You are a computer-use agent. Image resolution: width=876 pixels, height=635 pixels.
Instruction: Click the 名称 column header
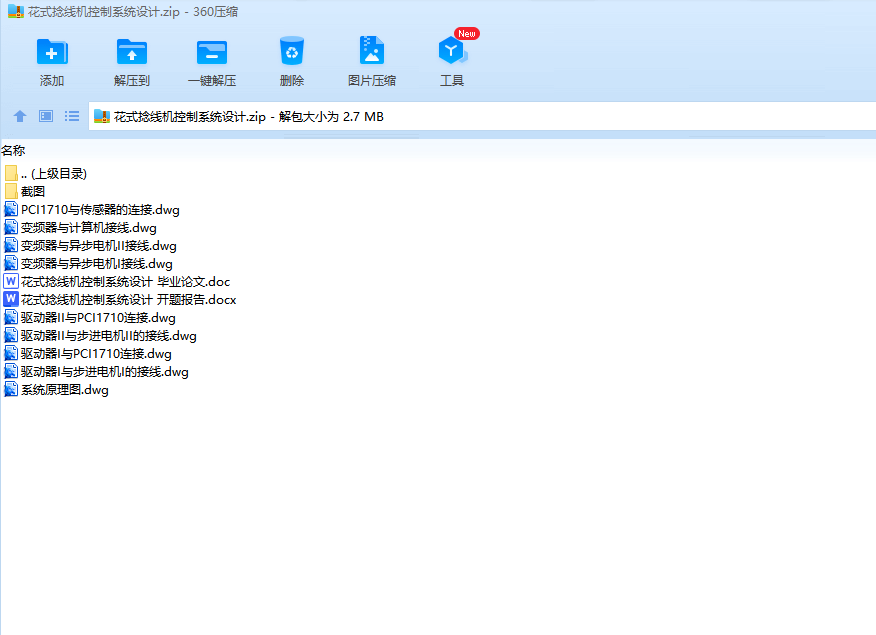(x=13, y=150)
